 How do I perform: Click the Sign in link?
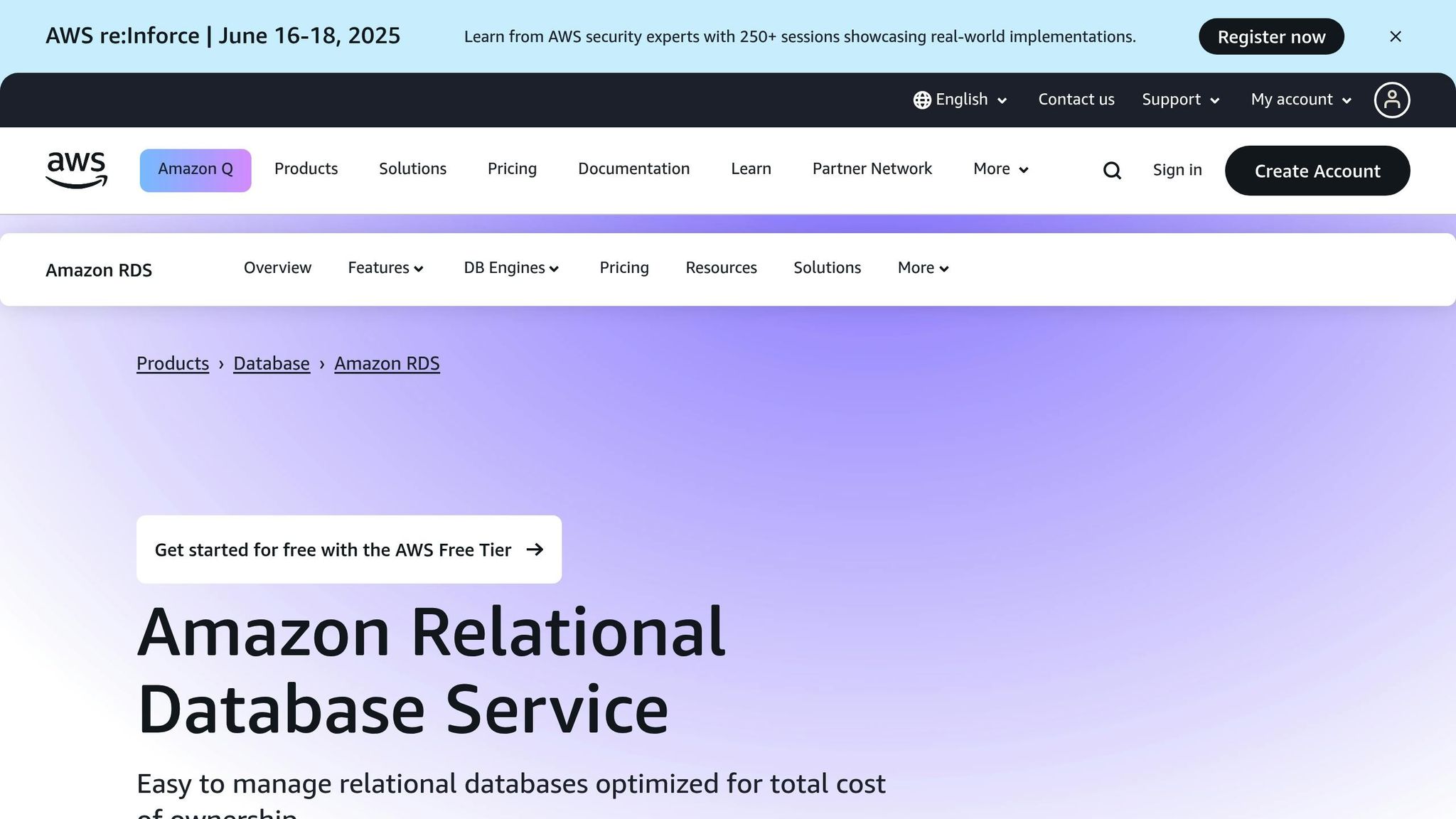point(1177,170)
